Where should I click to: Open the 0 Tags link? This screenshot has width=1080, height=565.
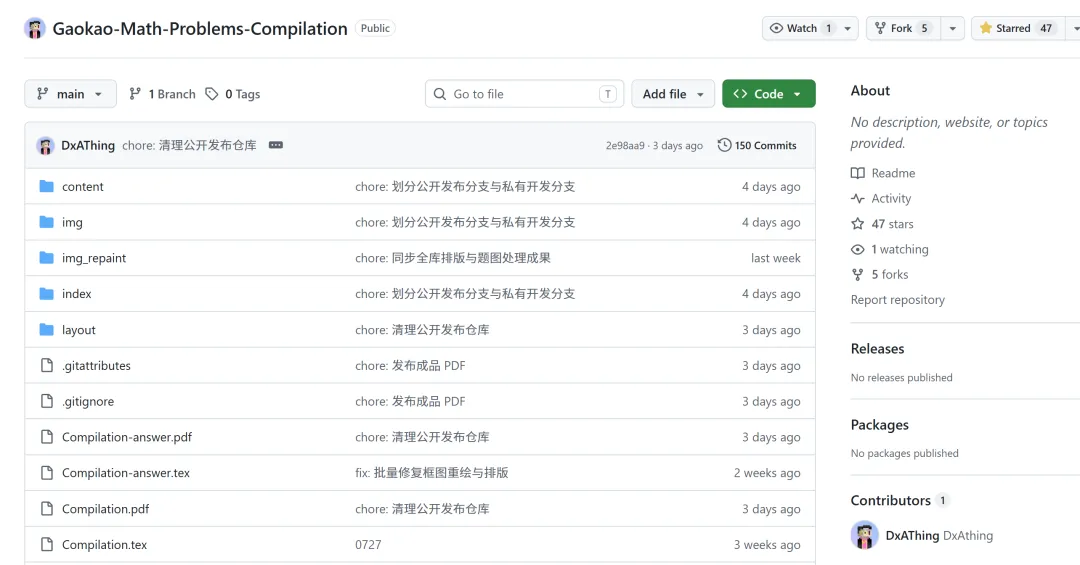point(233,94)
